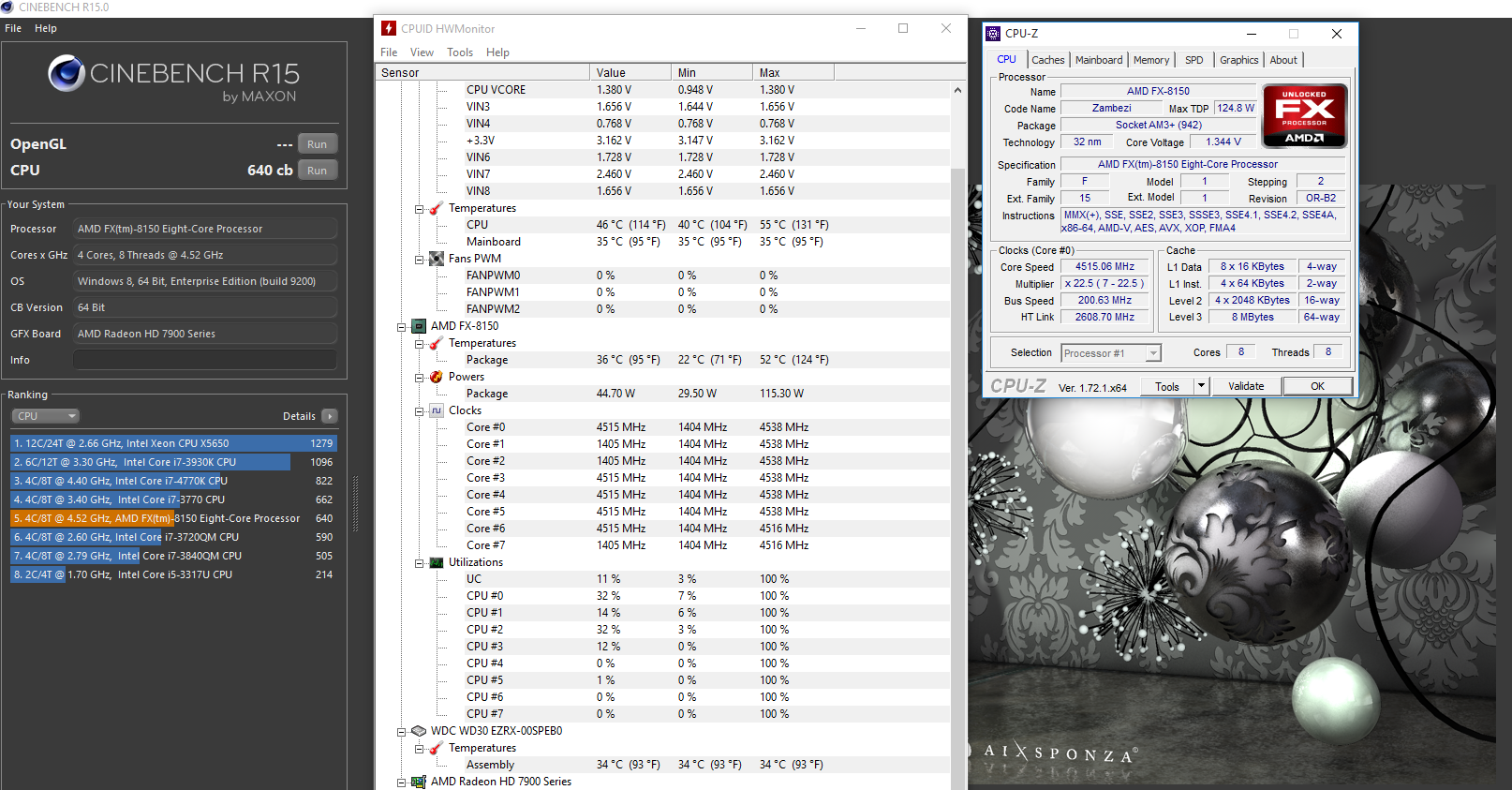
Task: Click the OK button in CPU-Z
Action: click(x=1317, y=386)
